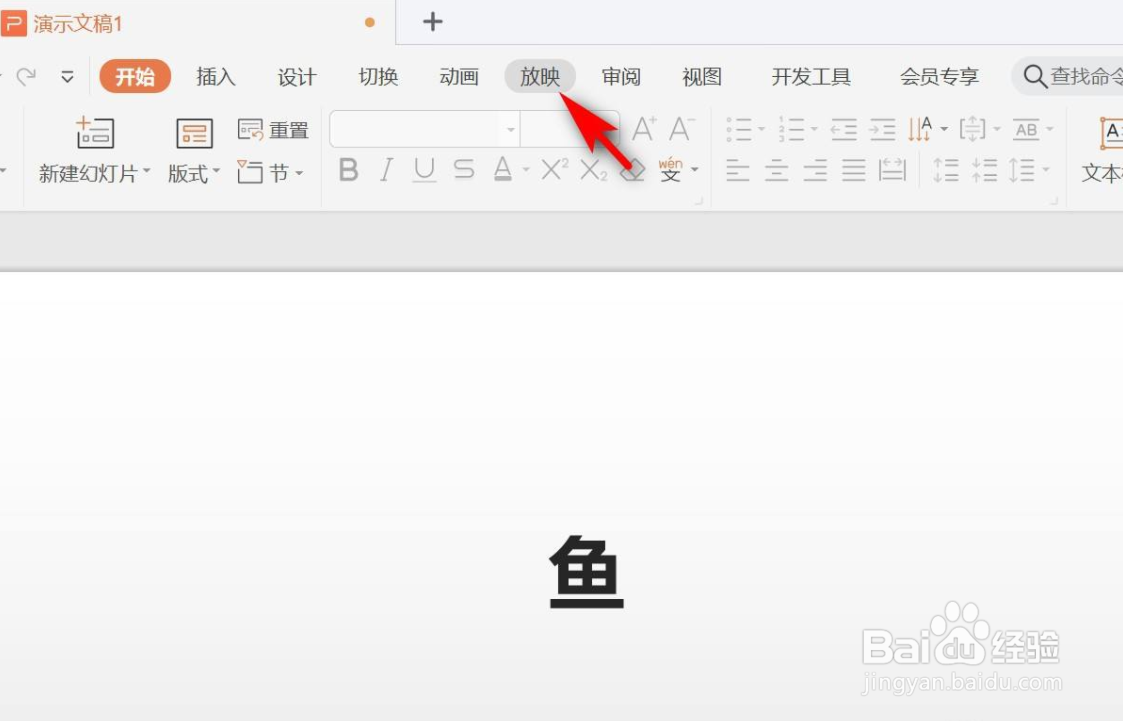Toggle underline formatting
Image resolution: width=1123 pixels, height=721 pixels.
tap(424, 170)
